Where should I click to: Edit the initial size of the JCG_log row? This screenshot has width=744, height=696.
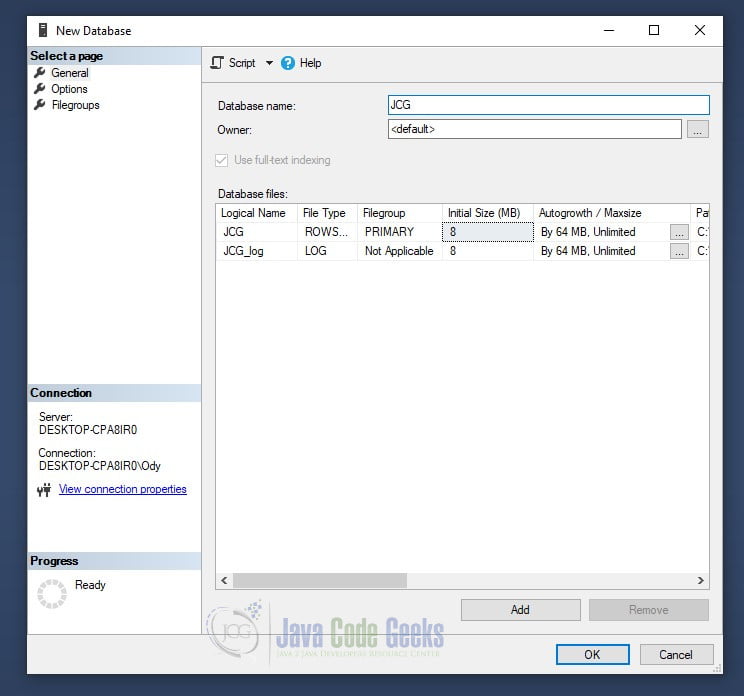tap(488, 251)
